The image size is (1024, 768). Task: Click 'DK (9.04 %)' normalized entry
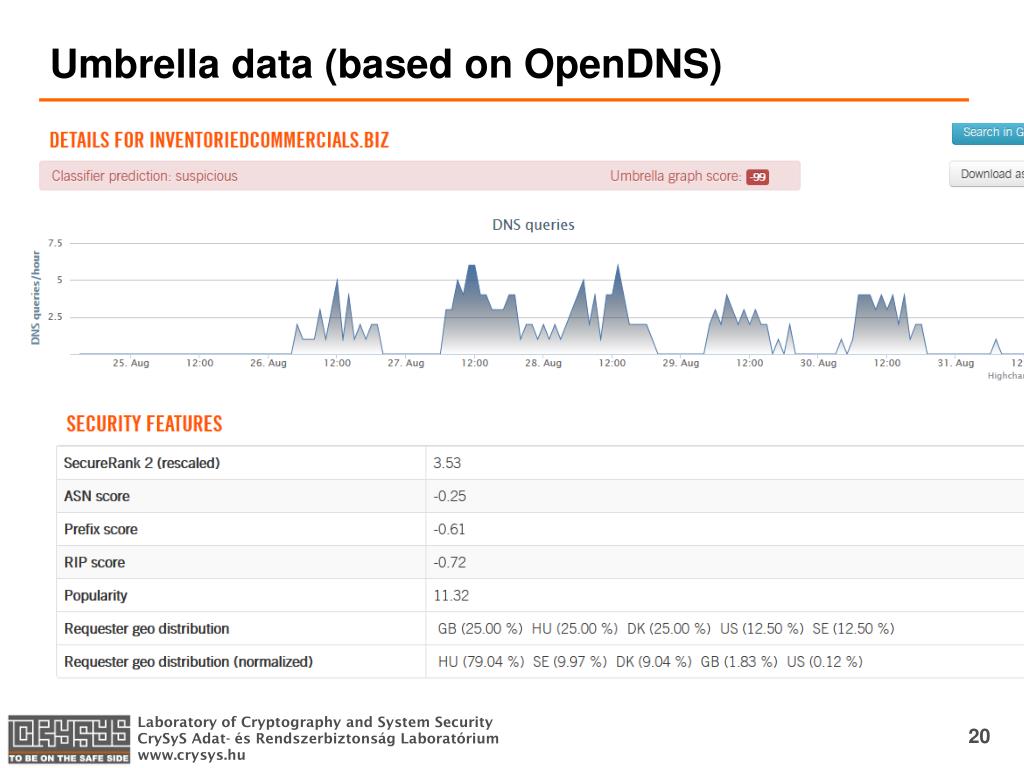click(x=654, y=662)
